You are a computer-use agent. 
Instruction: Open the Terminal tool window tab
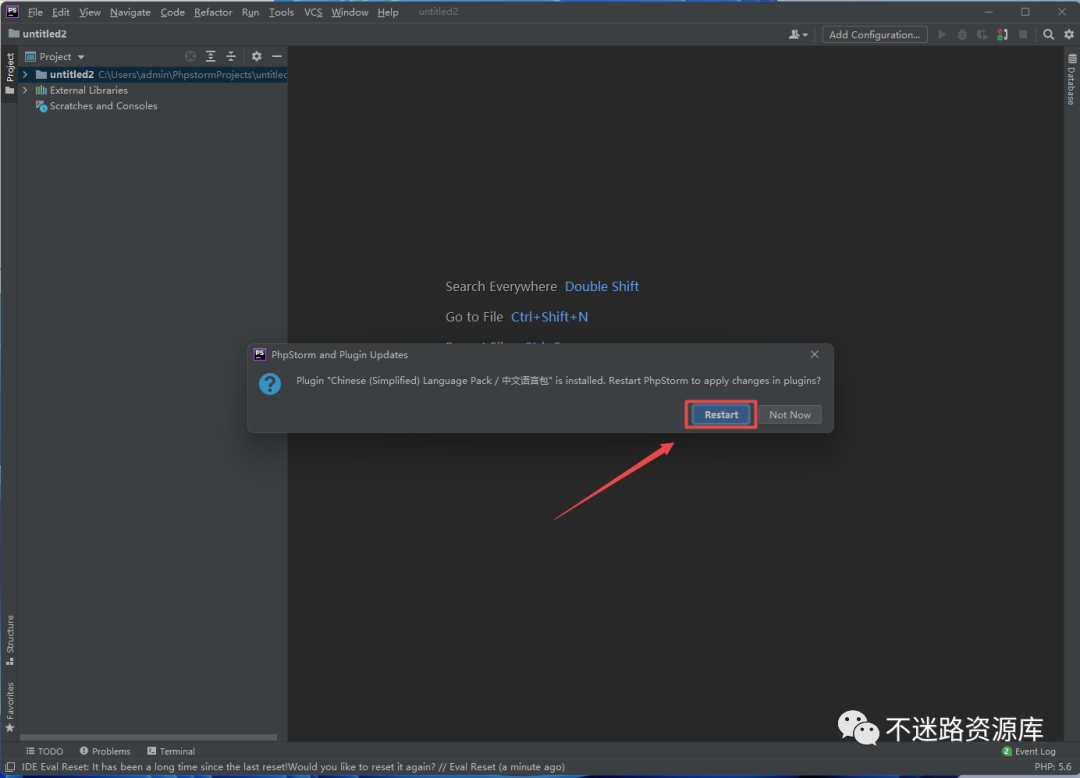coord(171,751)
